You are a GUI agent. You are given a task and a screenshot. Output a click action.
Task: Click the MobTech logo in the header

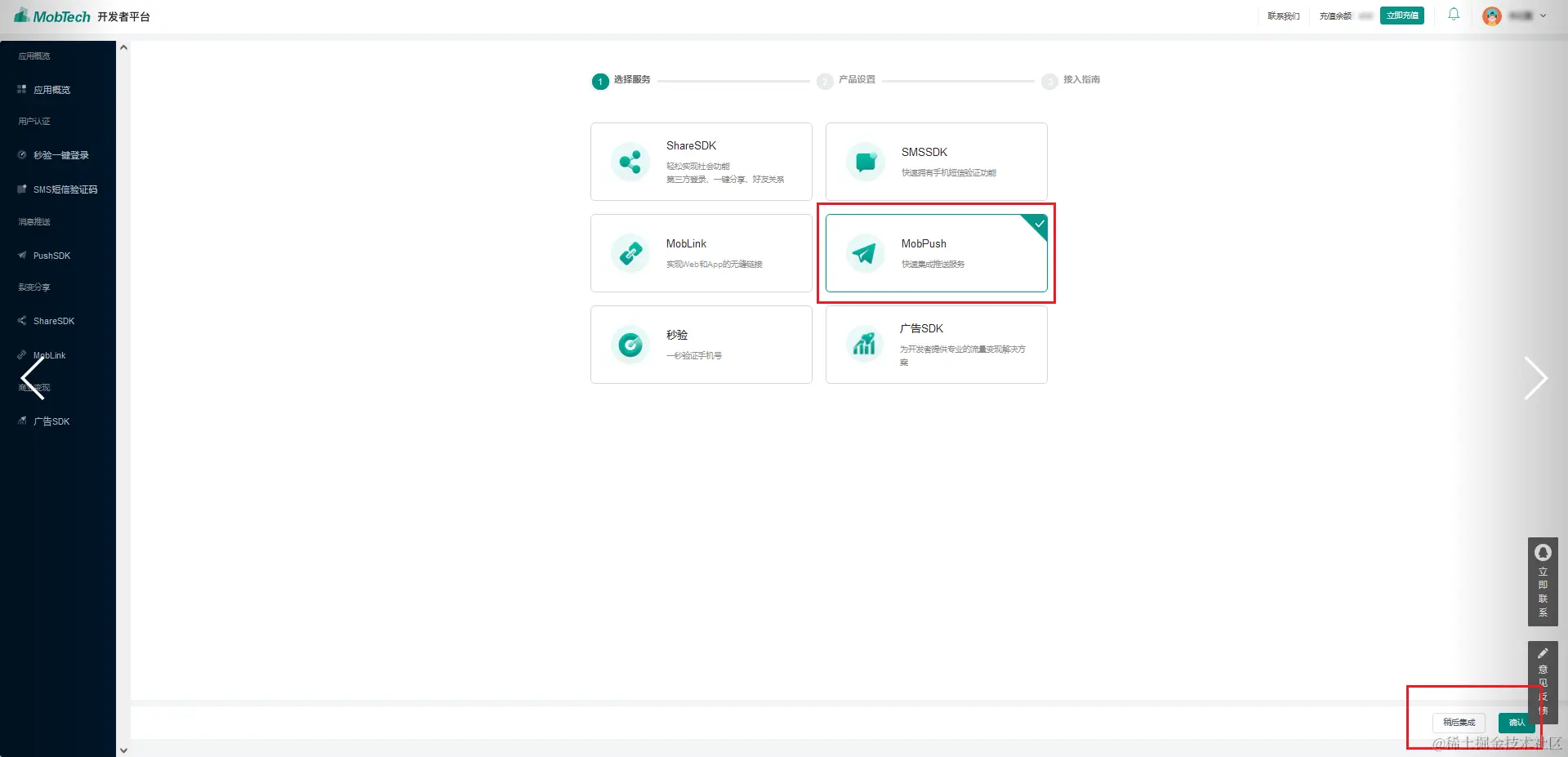click(52, 16)
